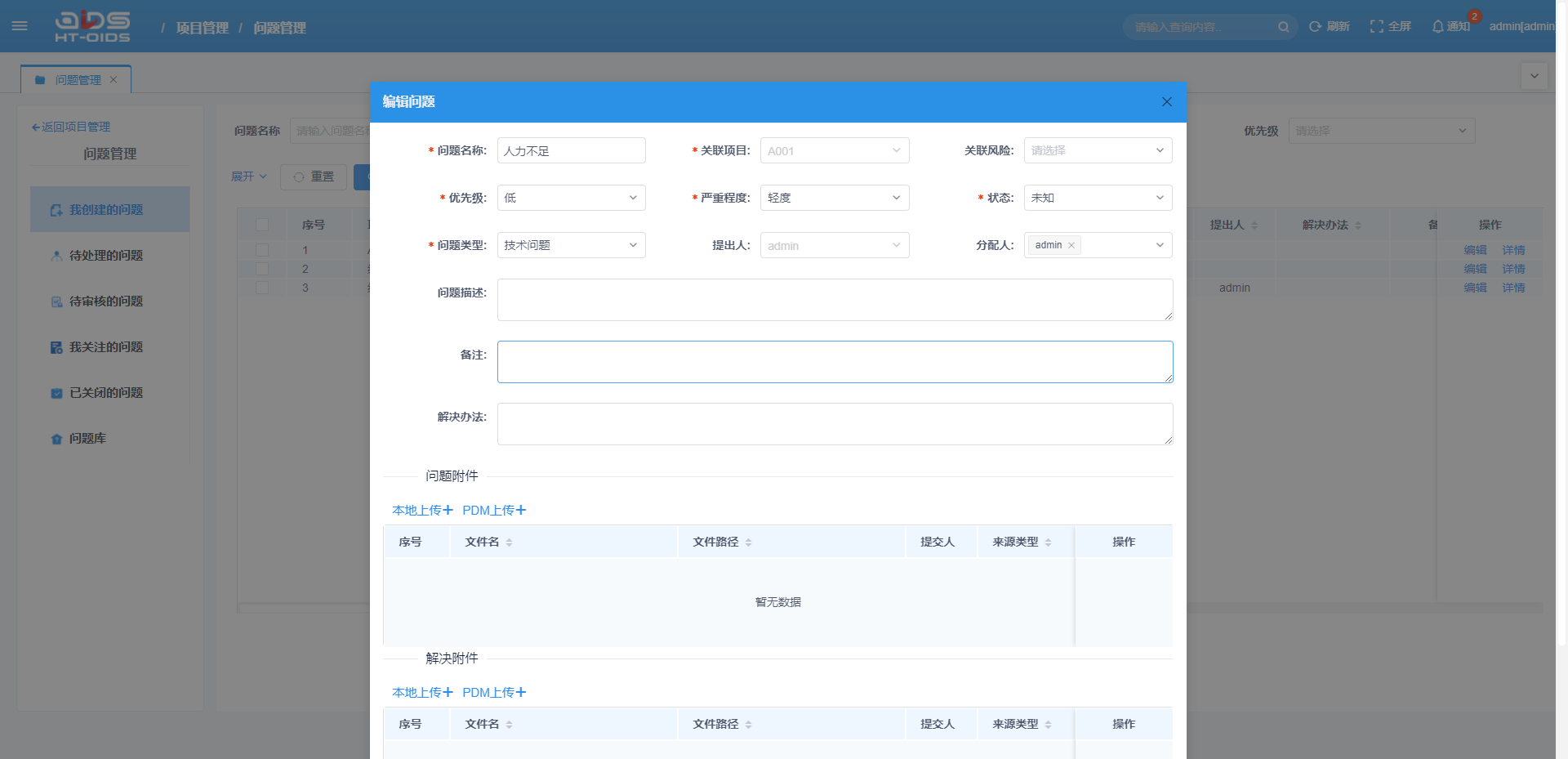The width and height of the screenshot is (1568, 759).
Task: Select 已关闭的问题 in sidebar
Action: point(110,392)
